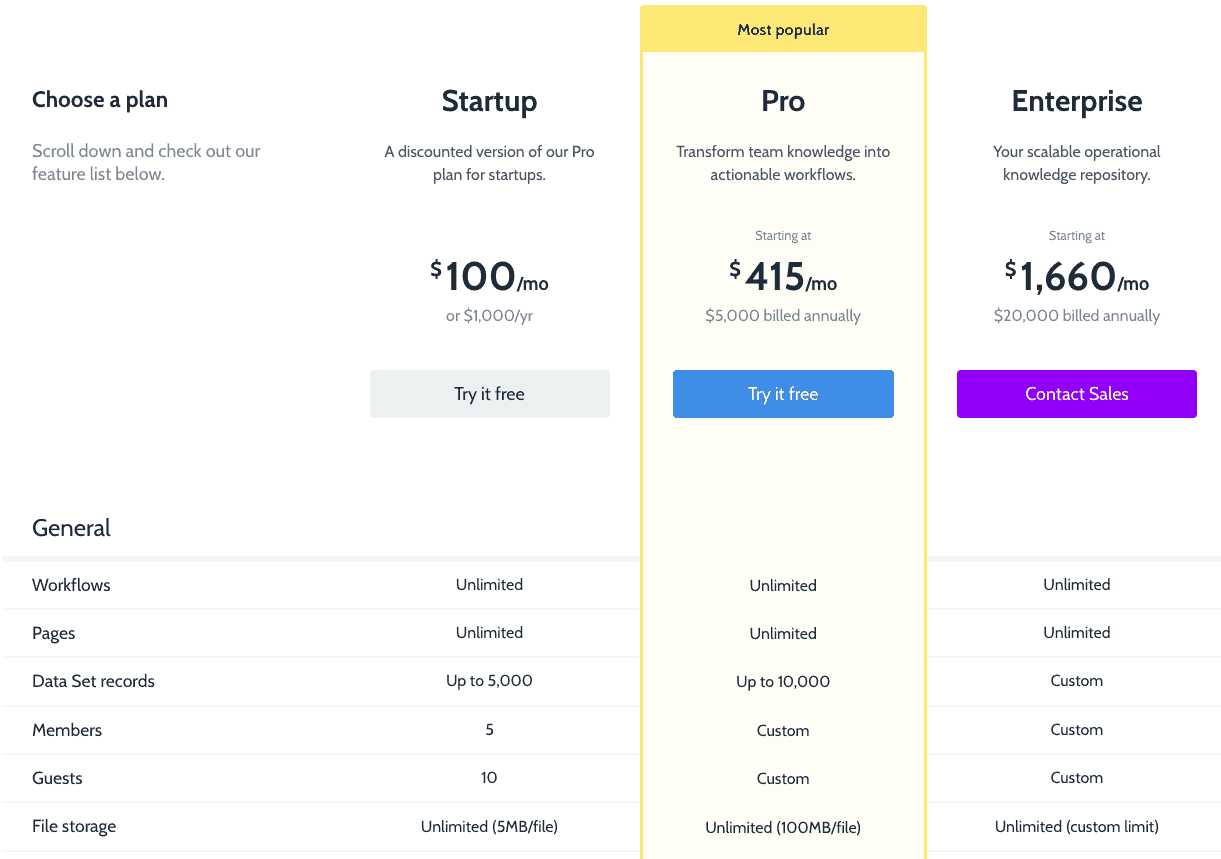The image size is (1221, 859).
Task: Select the Pages feature row label
Action: tap(53, 632)
